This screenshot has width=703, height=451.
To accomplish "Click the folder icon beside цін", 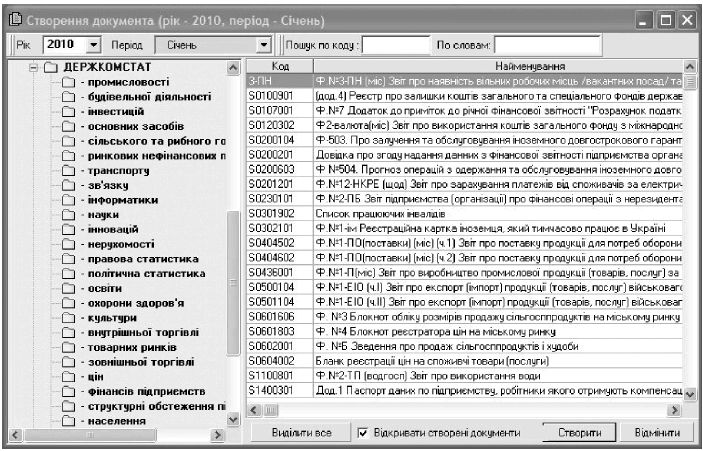I will (x=68, y=377).
